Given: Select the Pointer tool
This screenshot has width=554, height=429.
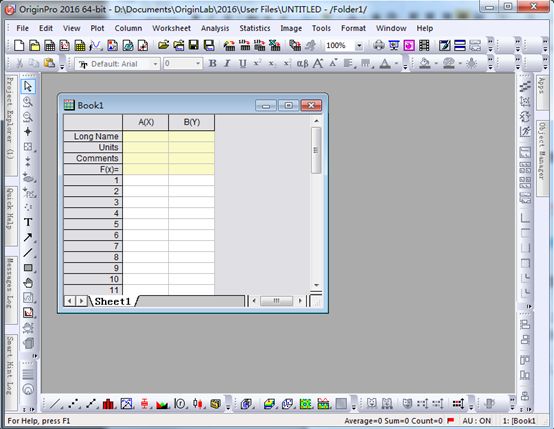Looking at the screenshot, I should coord(28,86).
